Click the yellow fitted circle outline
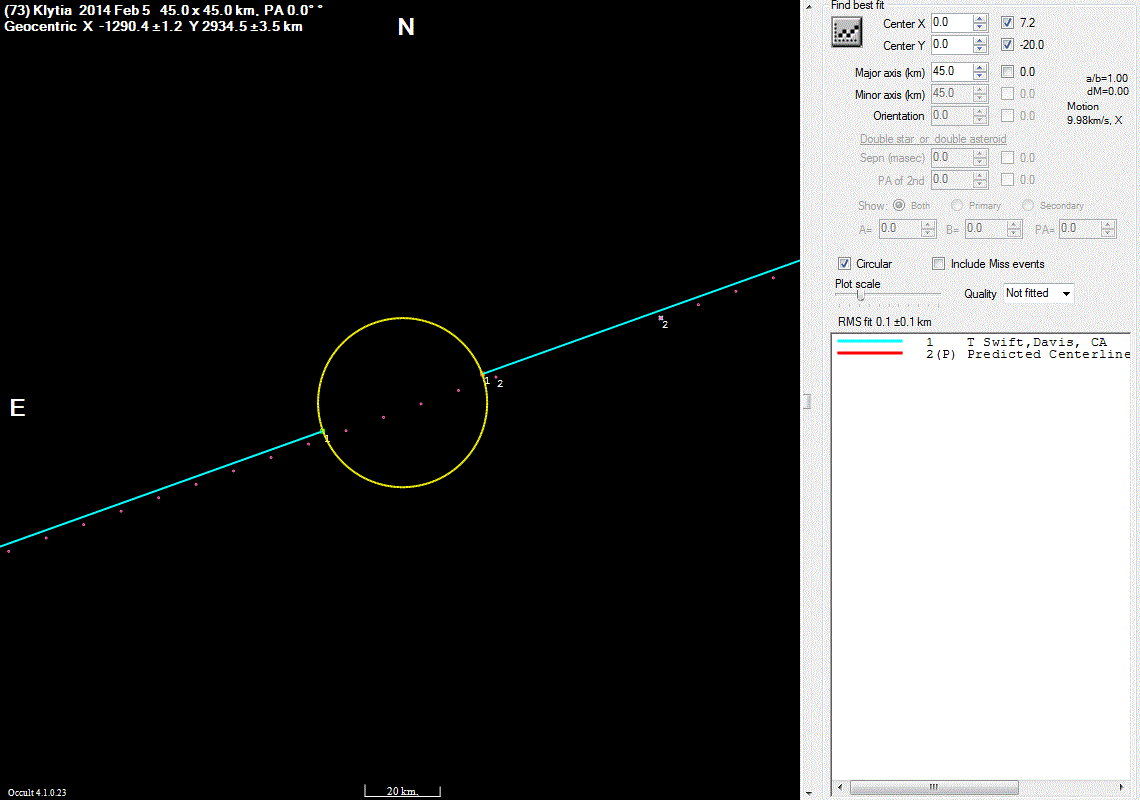Screen dimensions: 1140x800 [x=403, y=318]
